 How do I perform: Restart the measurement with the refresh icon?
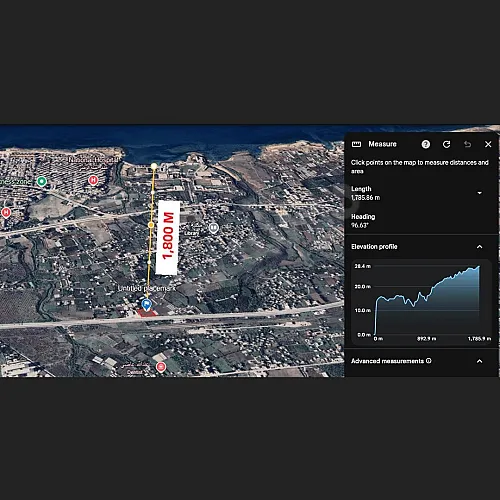pos(446,144)
